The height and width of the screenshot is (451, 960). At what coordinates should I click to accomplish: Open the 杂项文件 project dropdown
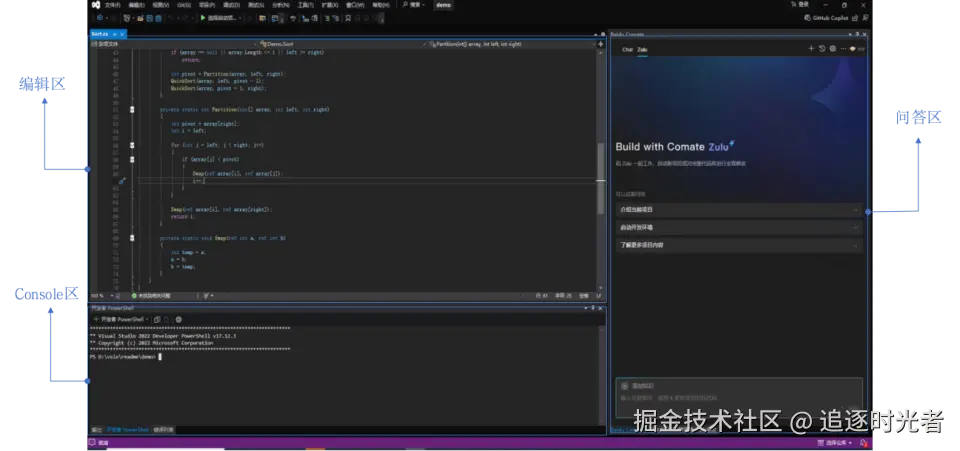[173, 44]
